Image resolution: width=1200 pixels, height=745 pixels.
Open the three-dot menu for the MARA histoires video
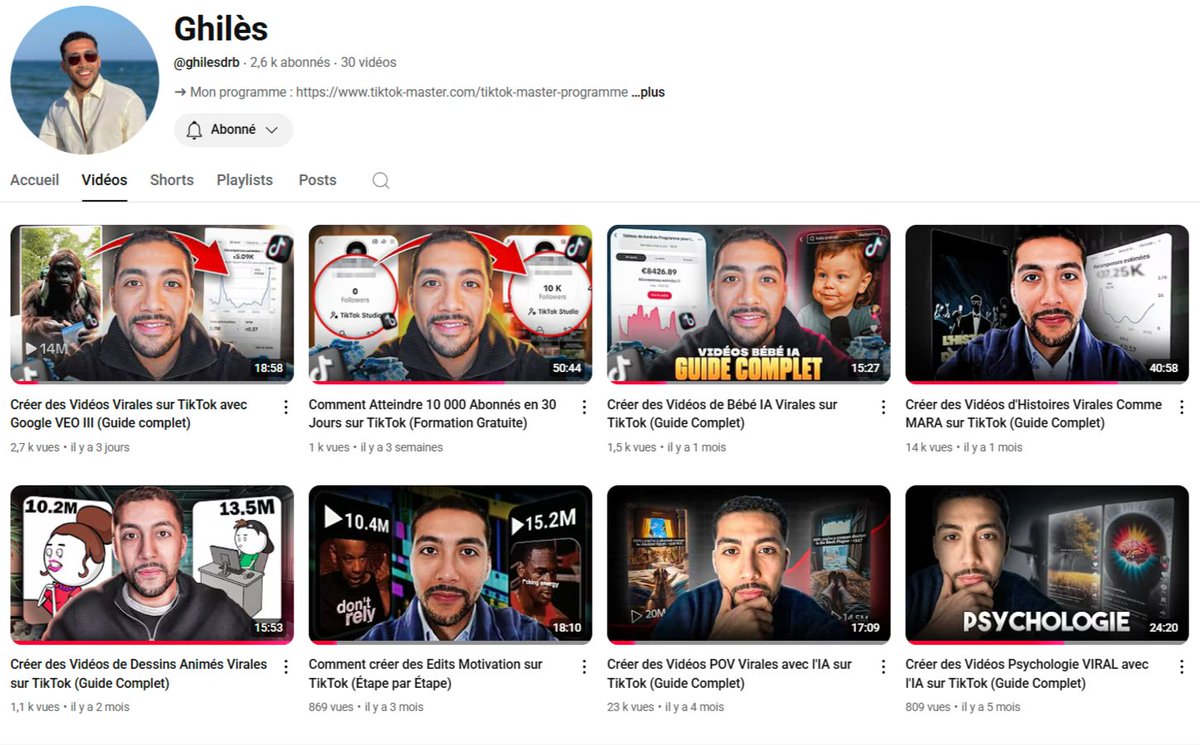click(1181, 407)
